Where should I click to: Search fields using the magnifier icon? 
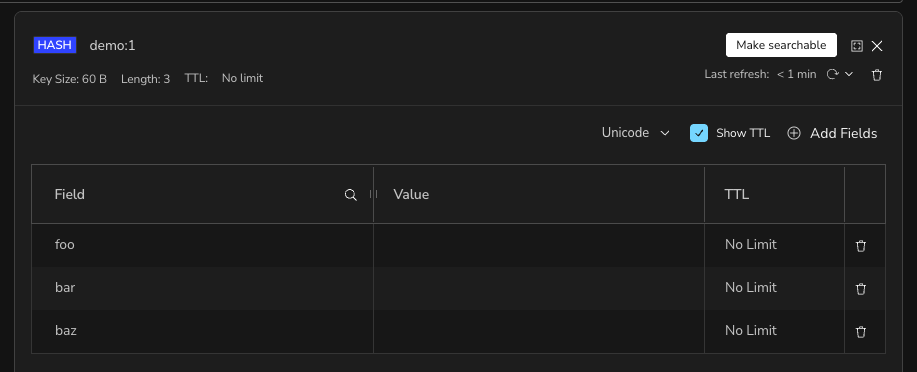tap(351, 195)
